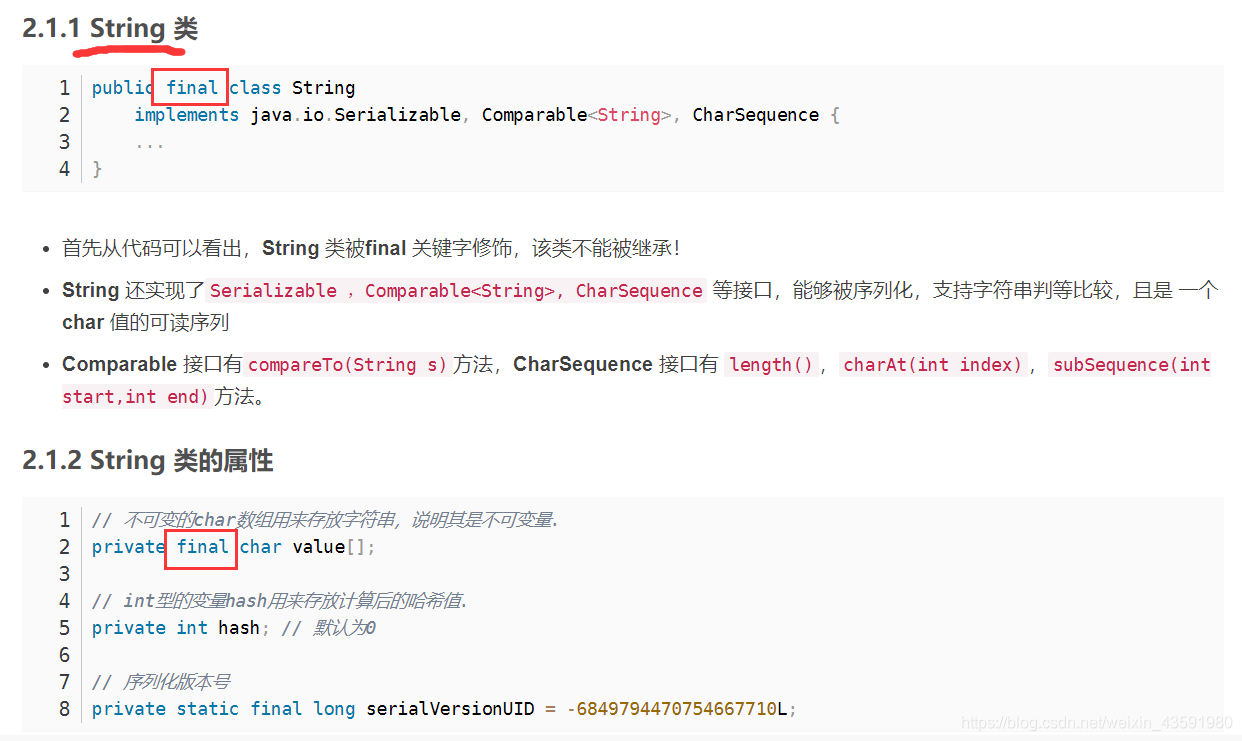Click the -6849794470754667710L value

pos(676,709)
